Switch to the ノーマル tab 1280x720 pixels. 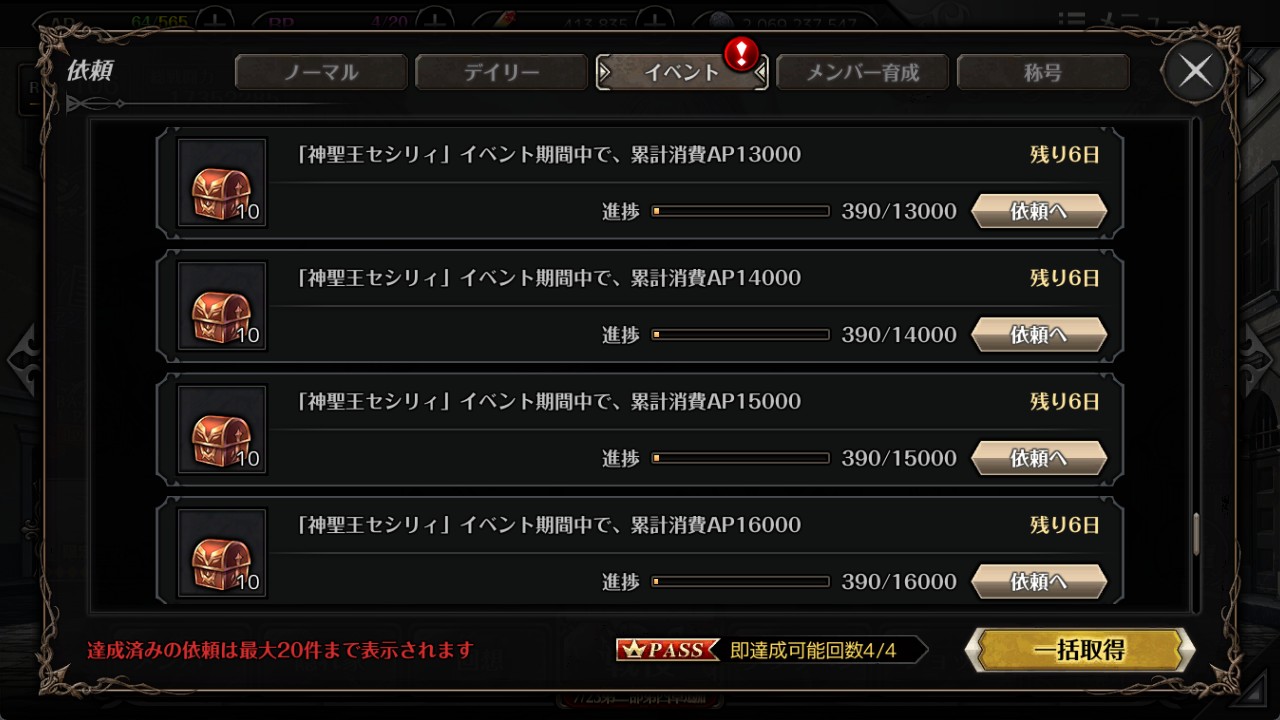point(321,72)
